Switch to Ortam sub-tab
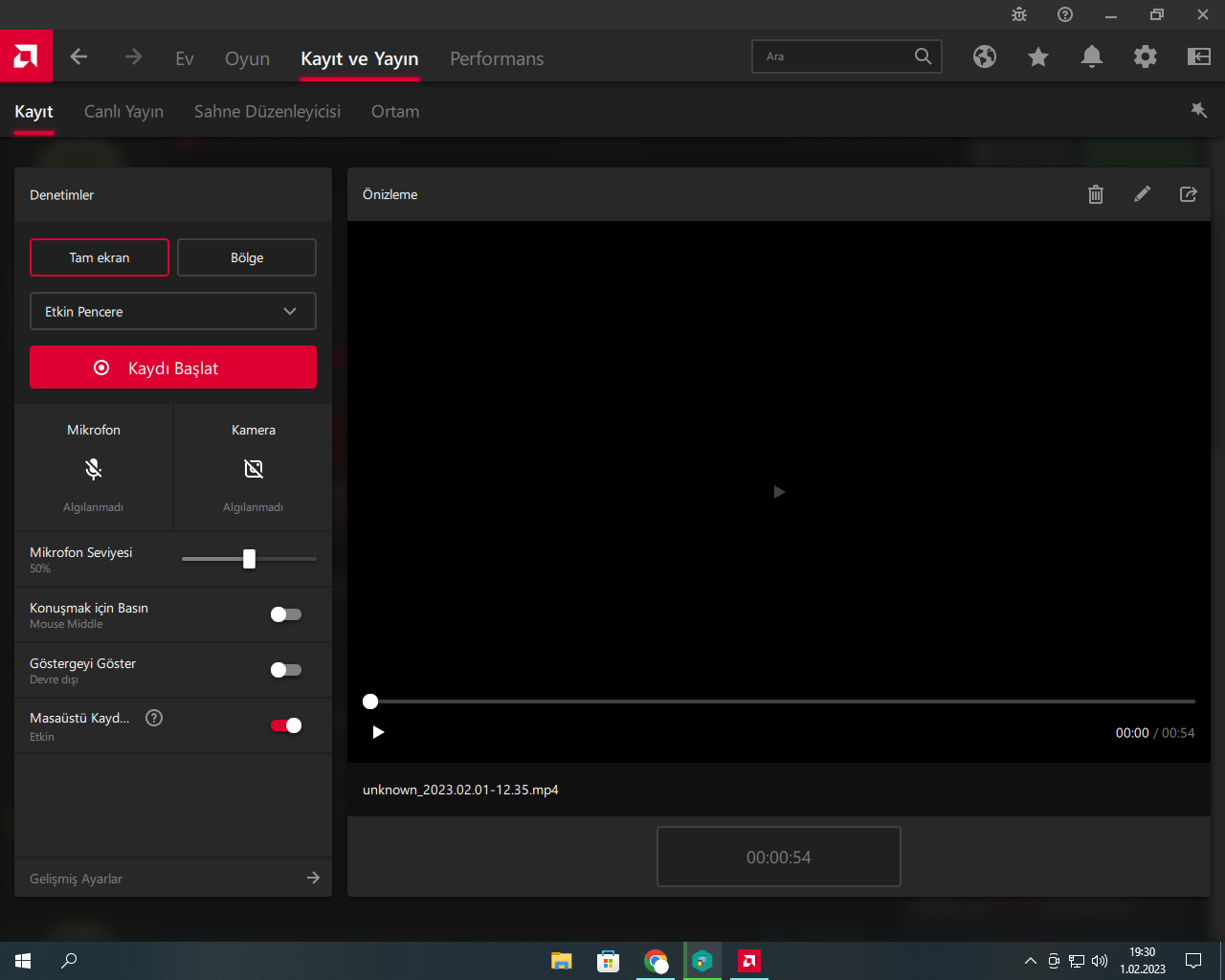The height and width of the screenshot is (980, 1225). [395, 111]
